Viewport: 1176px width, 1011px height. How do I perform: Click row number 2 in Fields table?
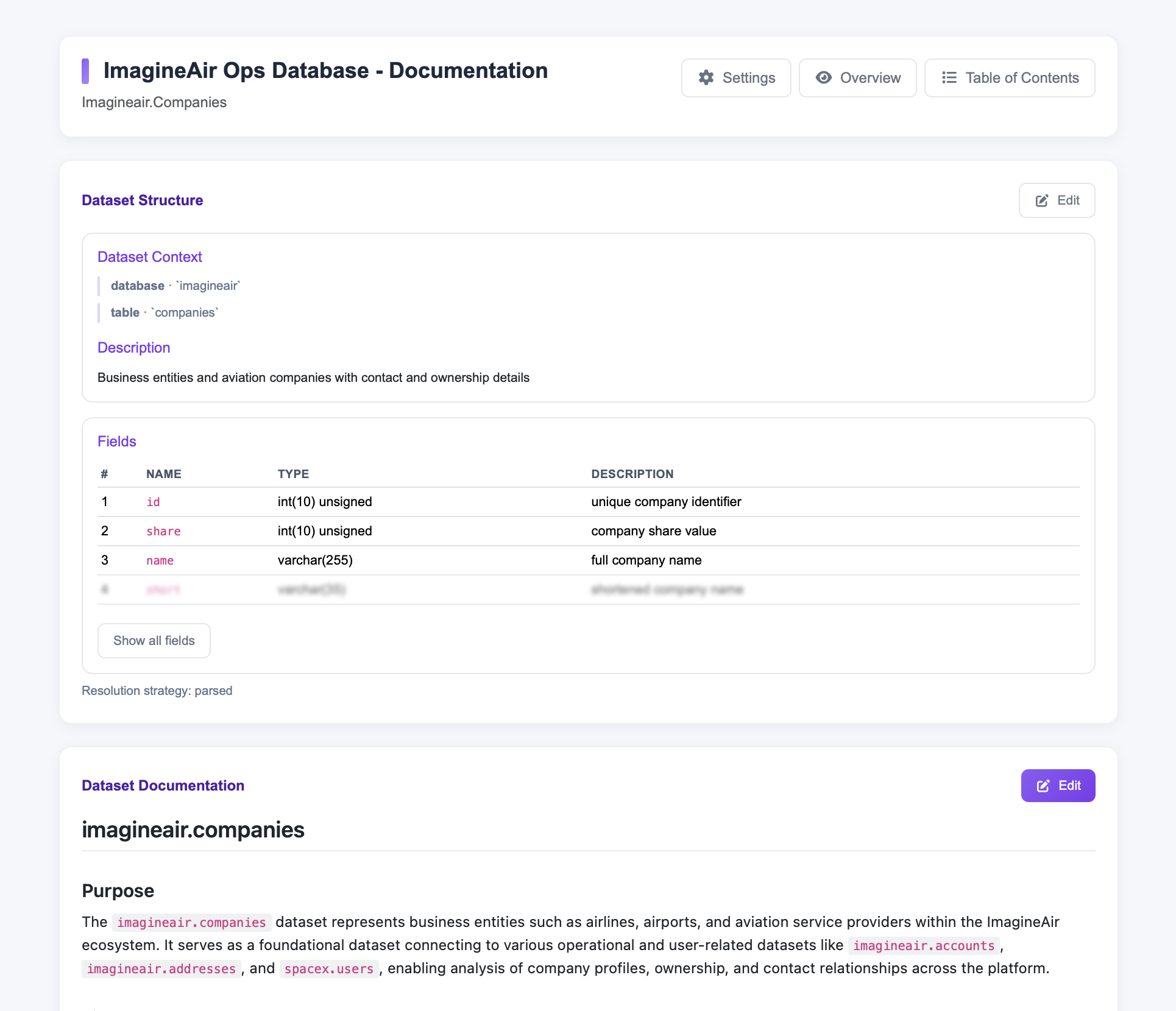pyautogui.click(x=105, y=531)
